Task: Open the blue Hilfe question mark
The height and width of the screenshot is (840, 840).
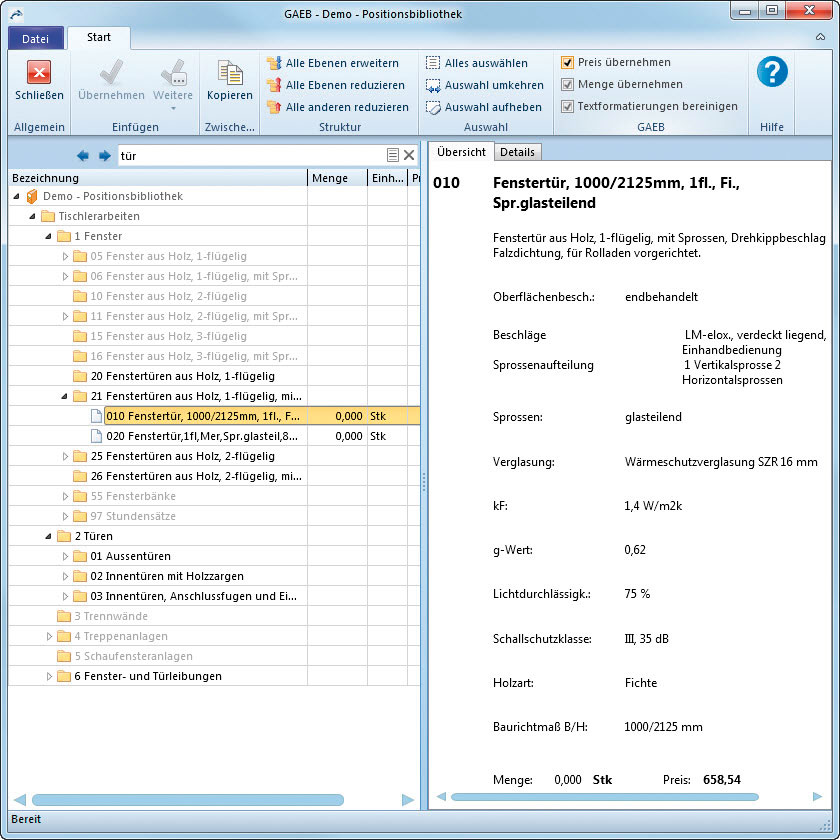Action: click(772, 72)
